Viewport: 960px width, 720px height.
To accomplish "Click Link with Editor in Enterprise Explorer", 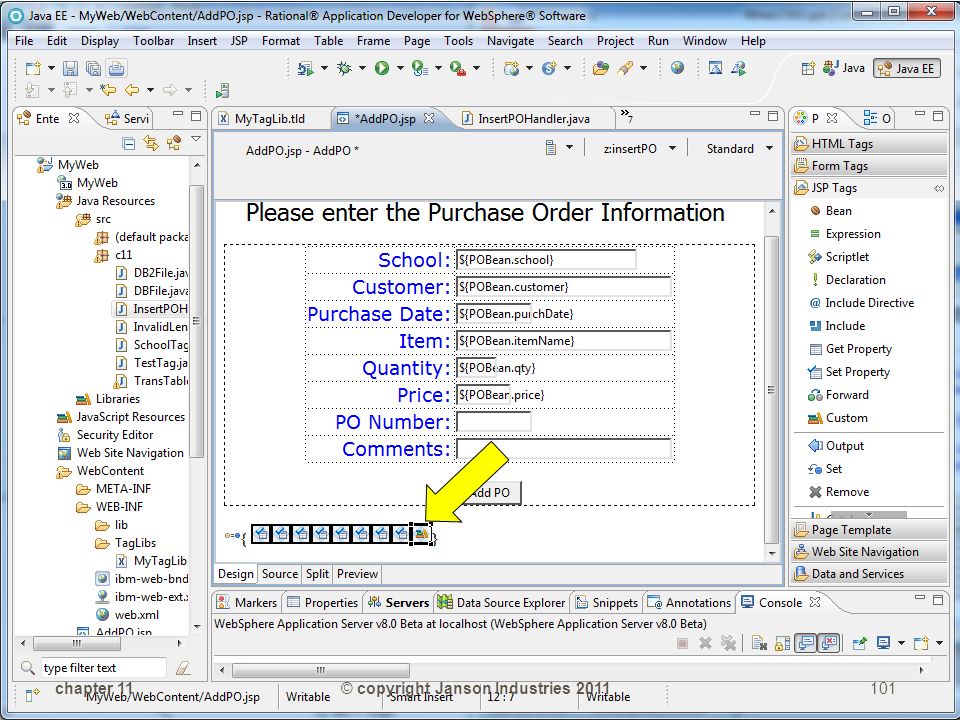I will point(151,143).
